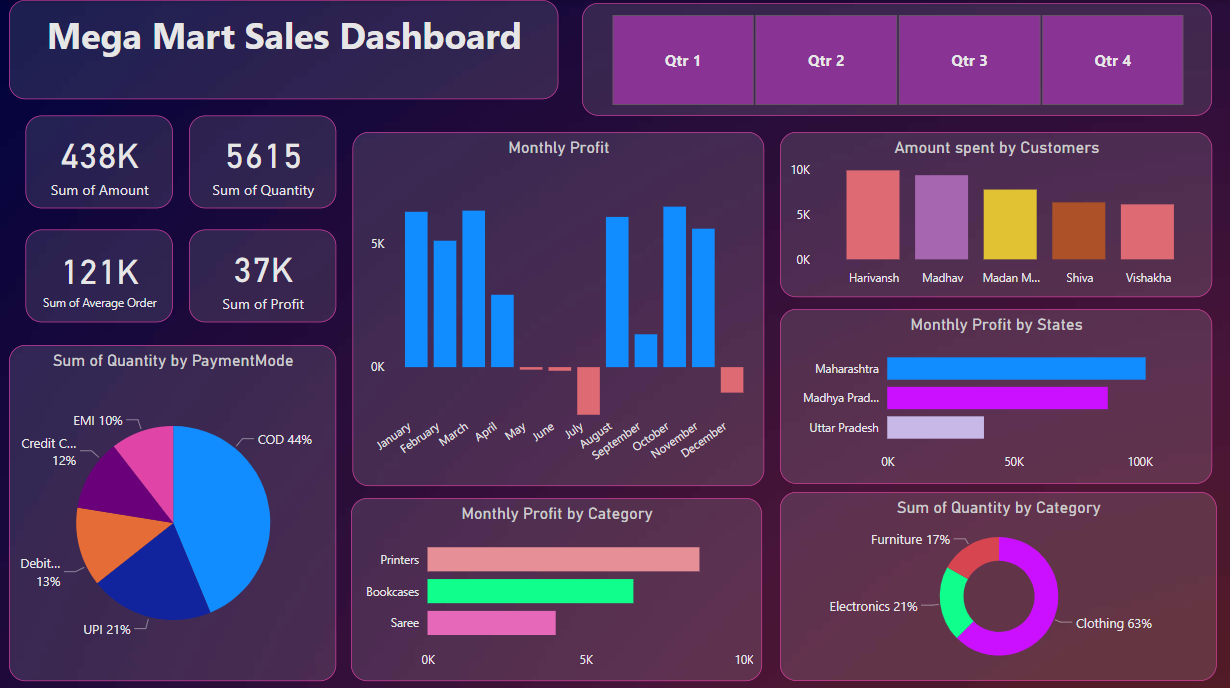Click the Sum of Quantity KPI card

pyautogui.click(x=262, y=161)
